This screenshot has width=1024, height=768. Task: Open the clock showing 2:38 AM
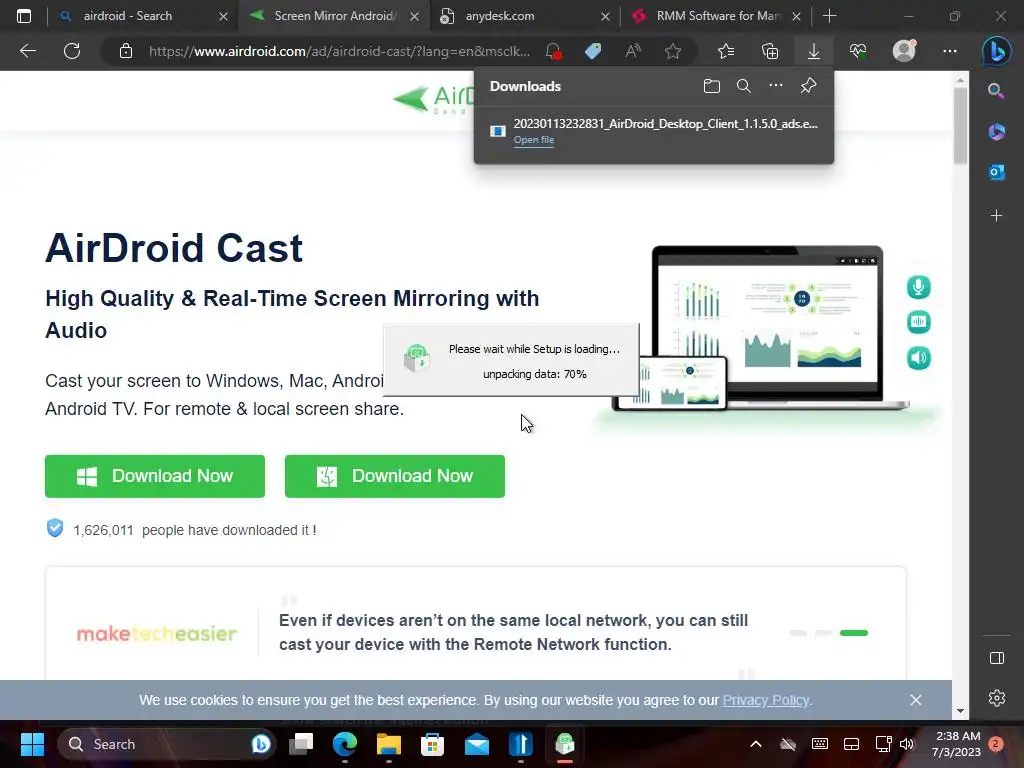point(958,744)
